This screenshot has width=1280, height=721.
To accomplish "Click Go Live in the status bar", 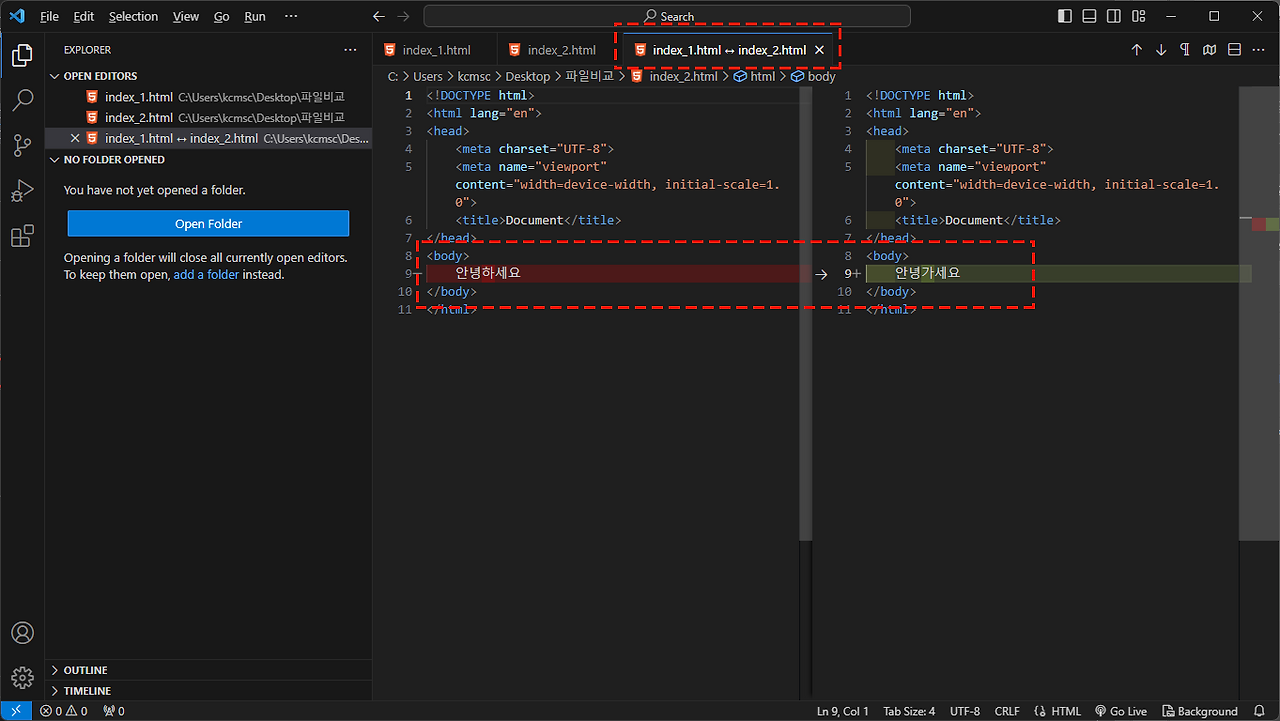I will 1121,711.
